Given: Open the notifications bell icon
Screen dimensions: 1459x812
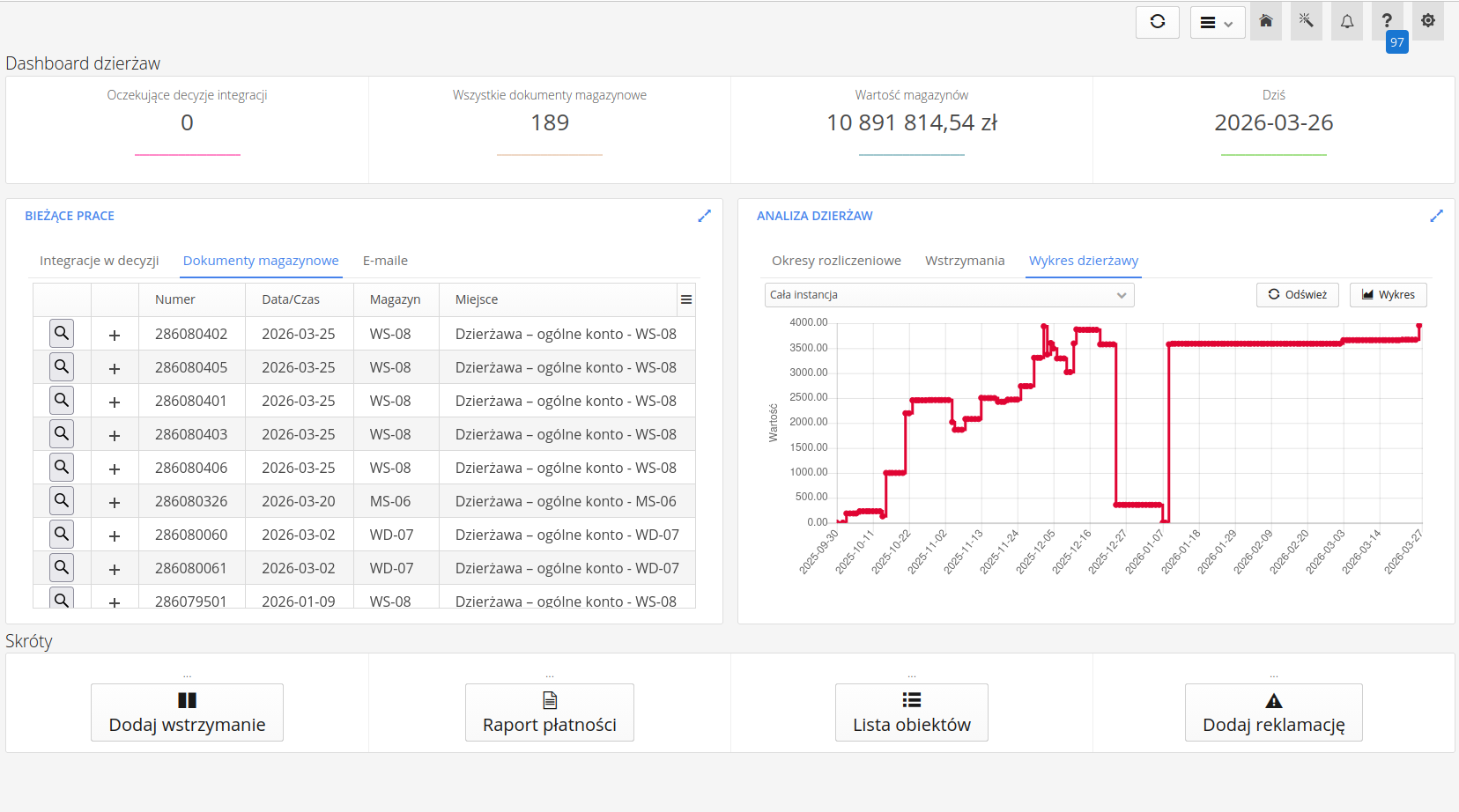Looking at the screenshot, I should (x=1346, y=22).
